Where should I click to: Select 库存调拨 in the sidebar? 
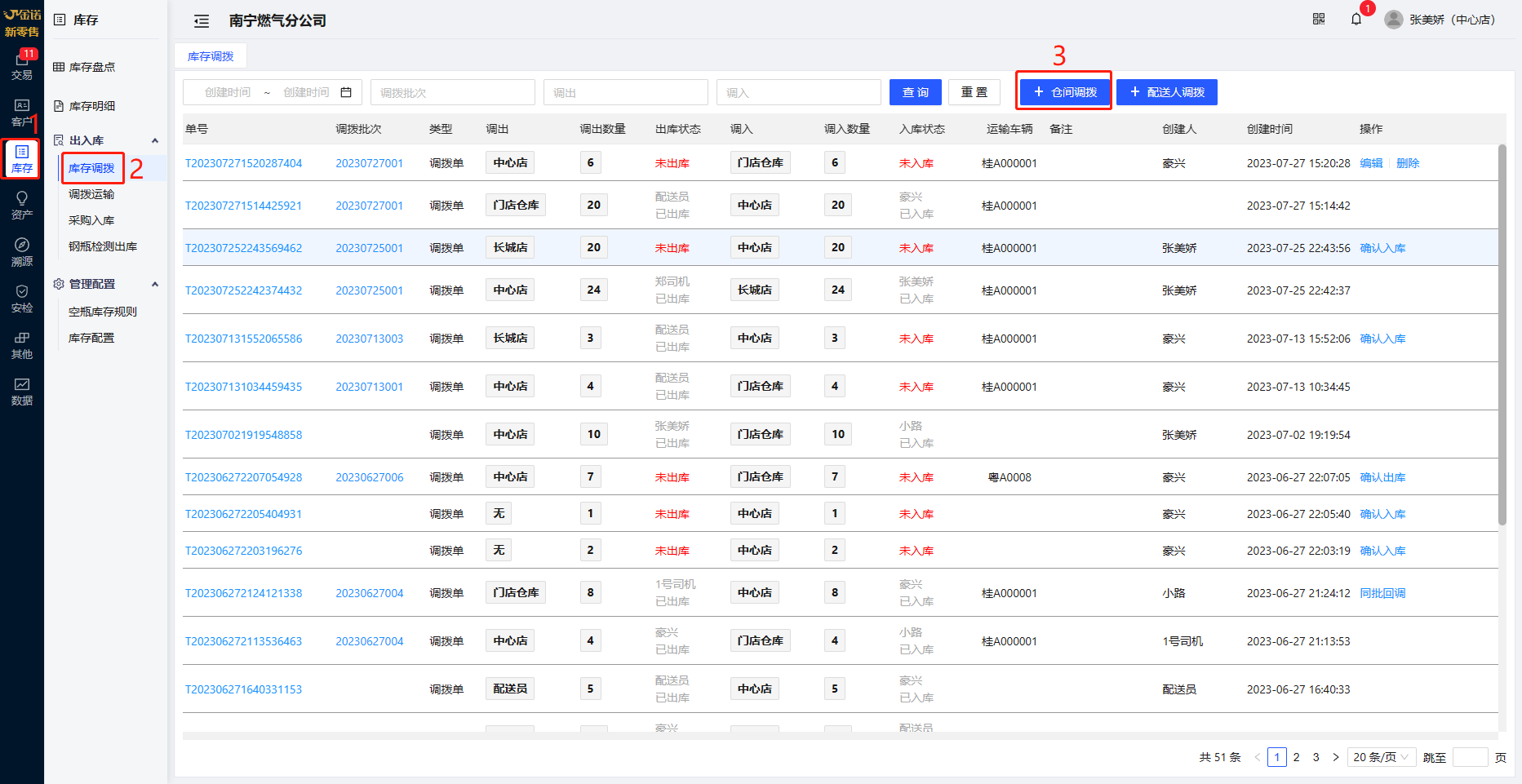[91, 168]
